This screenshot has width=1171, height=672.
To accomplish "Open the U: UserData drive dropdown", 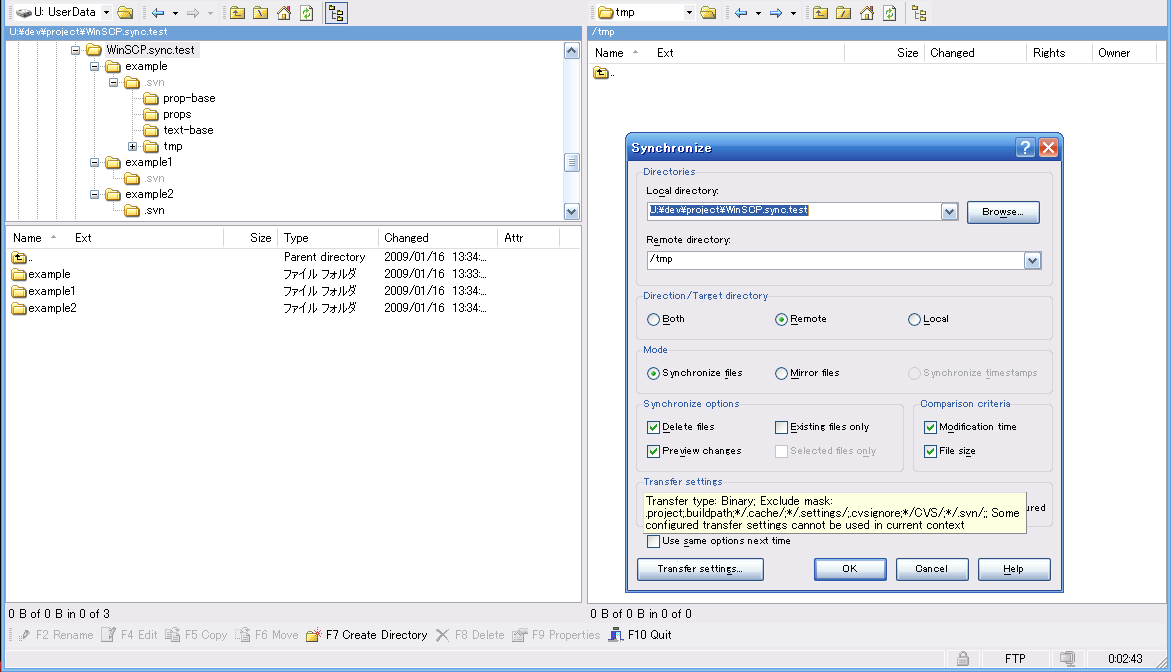I will pos(106,13).
